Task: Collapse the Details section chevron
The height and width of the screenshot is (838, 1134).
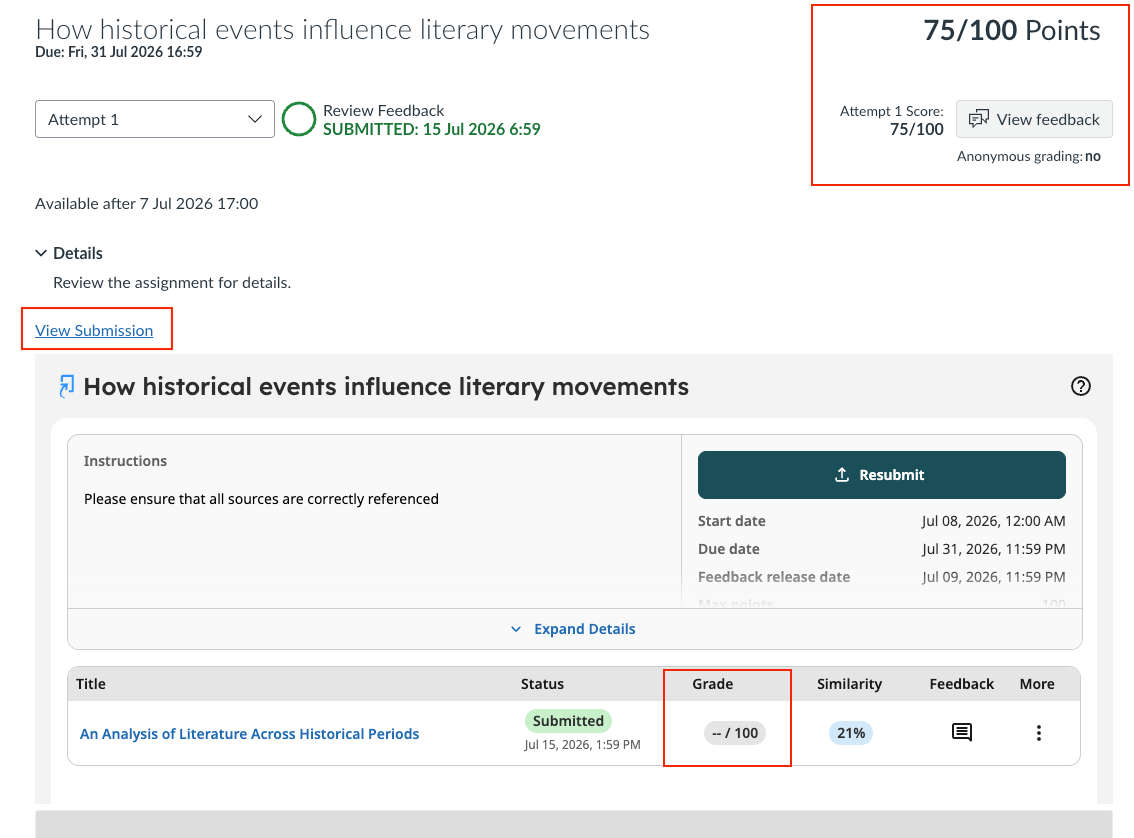Action: (x=41, y=253)
